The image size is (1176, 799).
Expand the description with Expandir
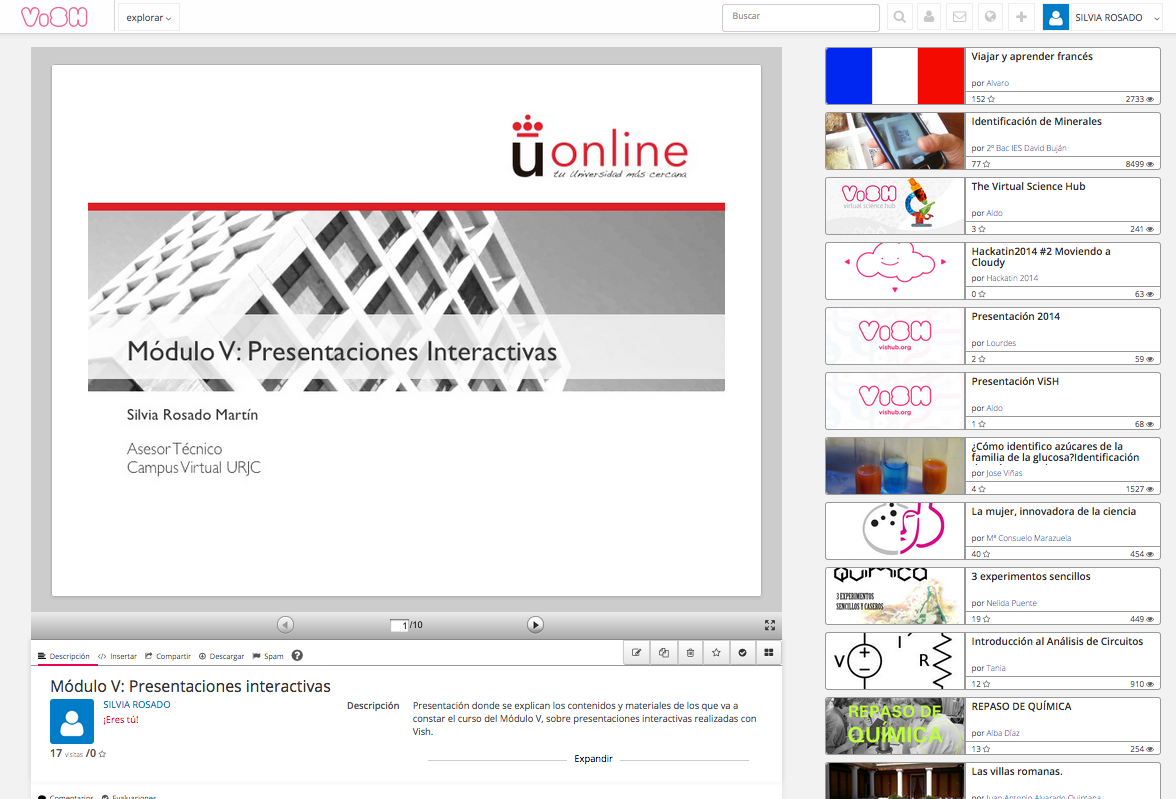[x=593, y=759]
